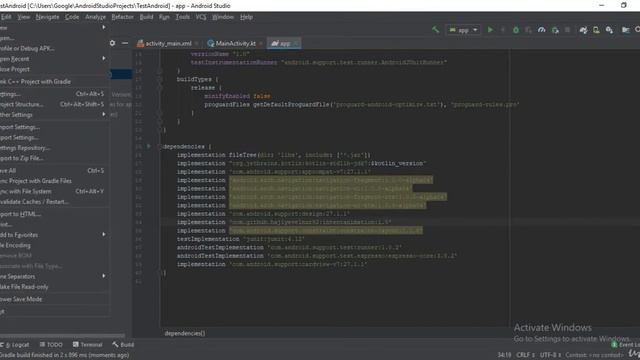This screenshot has height=360, width=640.
Task: Open the TODO tool window
Action: click(x=51, y=345)
